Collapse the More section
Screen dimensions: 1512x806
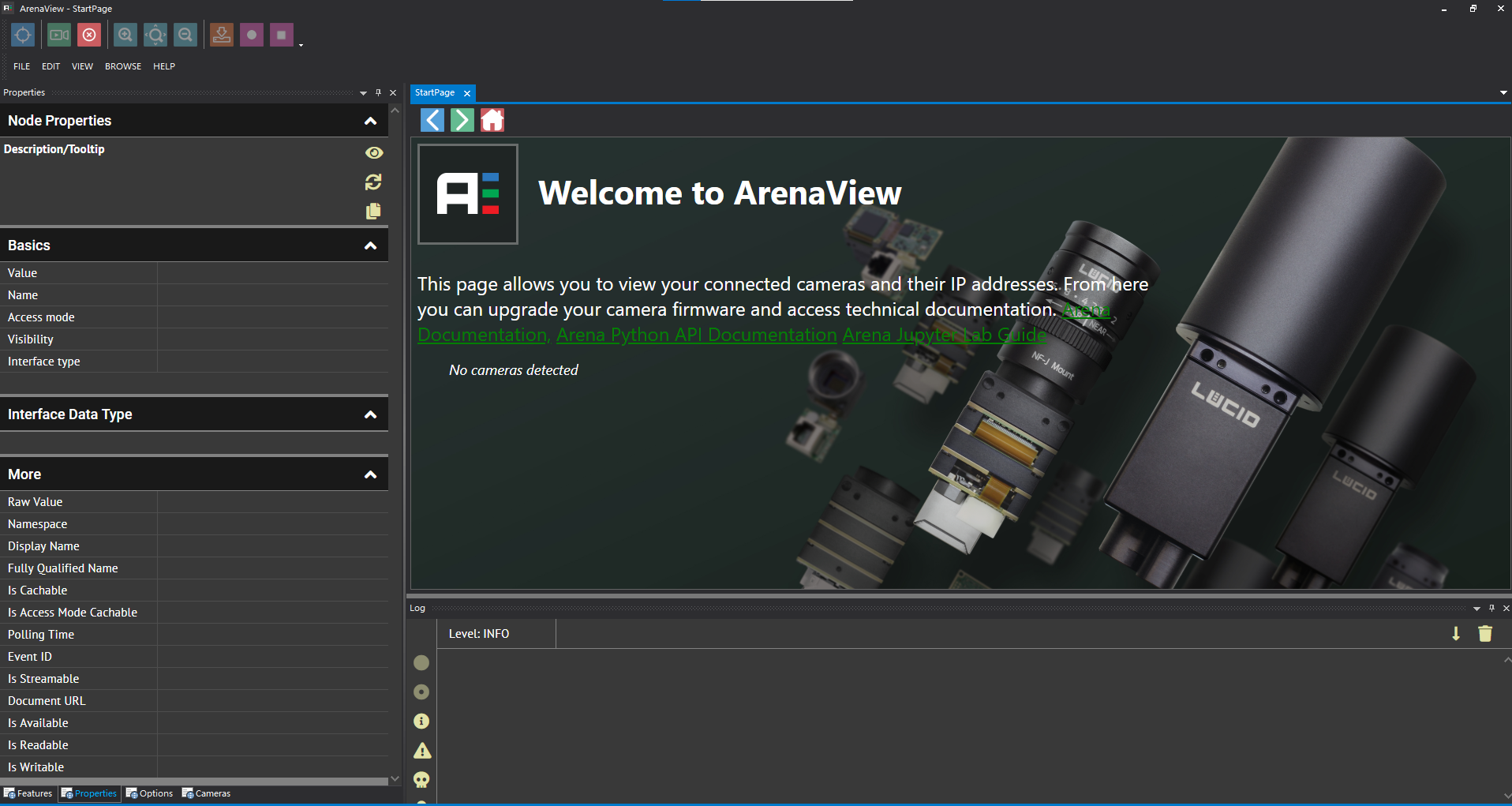[x=370, y=474]
